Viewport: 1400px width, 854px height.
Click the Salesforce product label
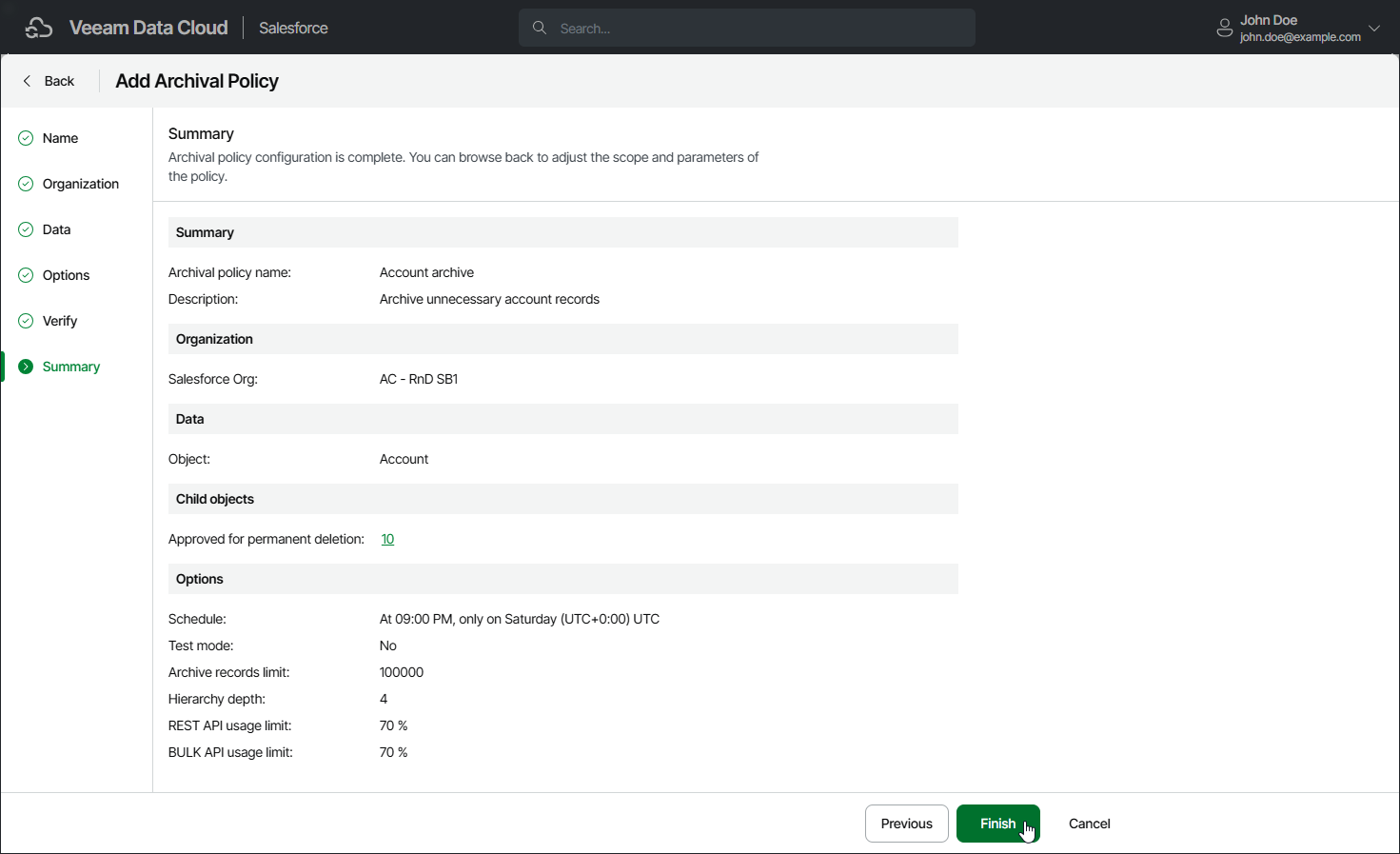(293, 28)
